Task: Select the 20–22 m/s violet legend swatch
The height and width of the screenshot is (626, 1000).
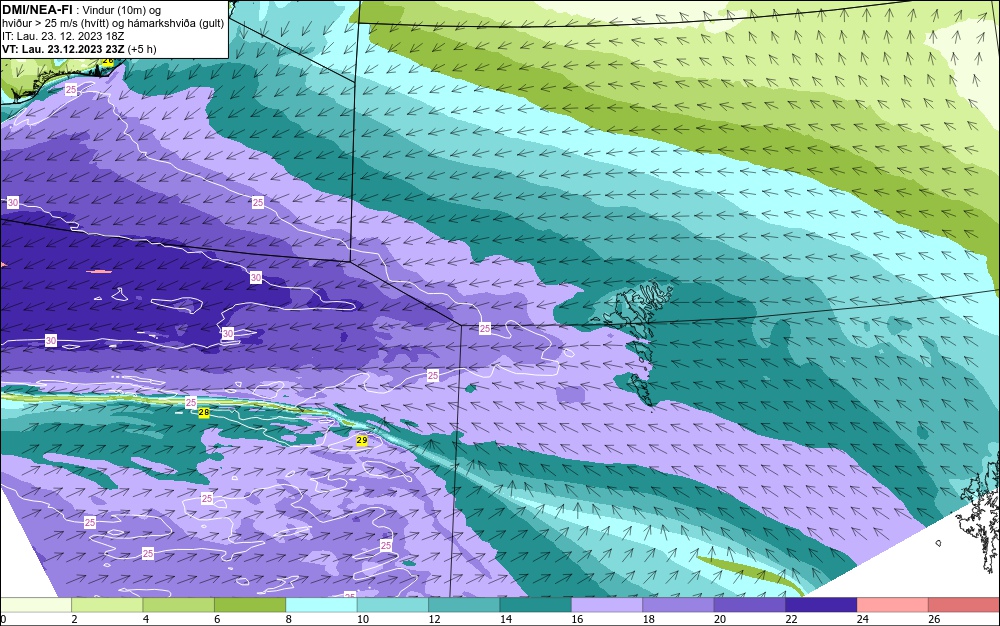Action: tap(750, 604)
